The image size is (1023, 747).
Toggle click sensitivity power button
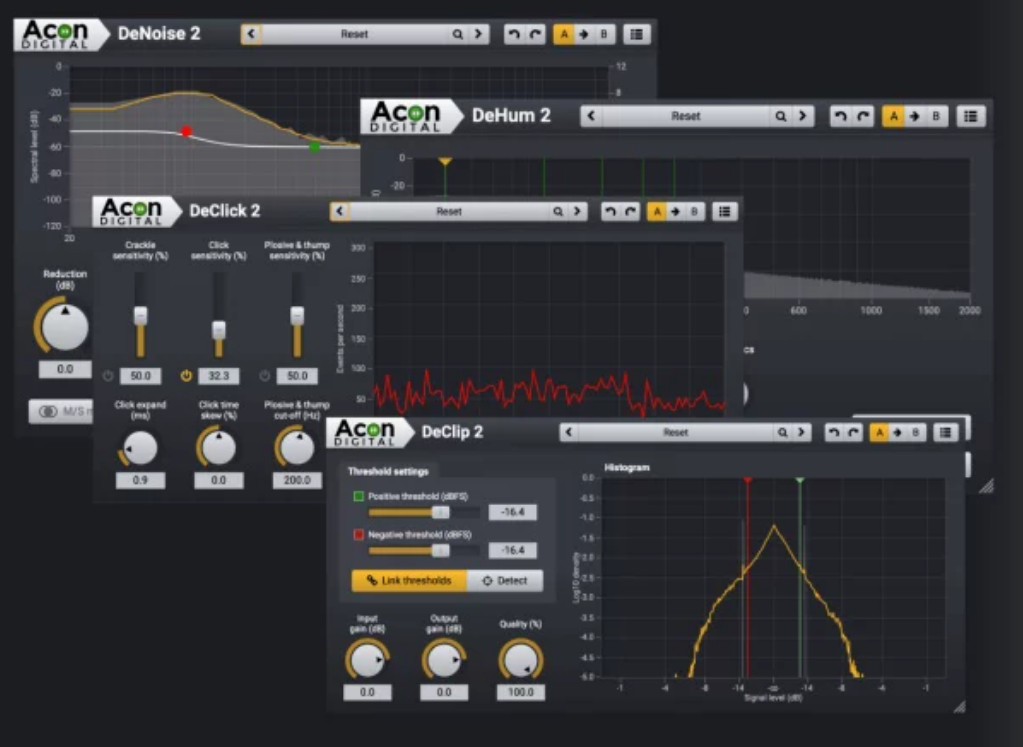(x=187, y=376)
